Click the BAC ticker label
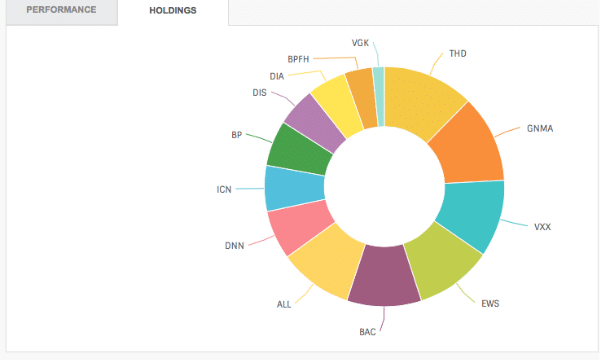Screen dimensions: 600x360 pyautogui.click(x=367, y=332)
